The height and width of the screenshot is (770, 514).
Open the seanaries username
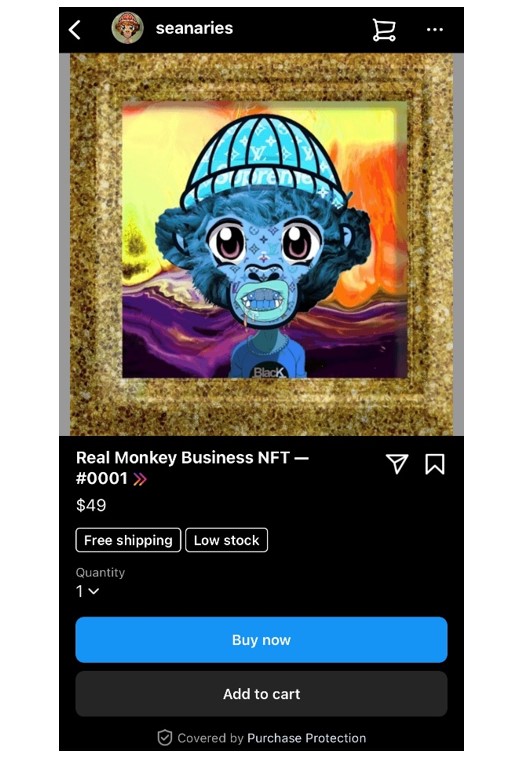tap(194, 28)
